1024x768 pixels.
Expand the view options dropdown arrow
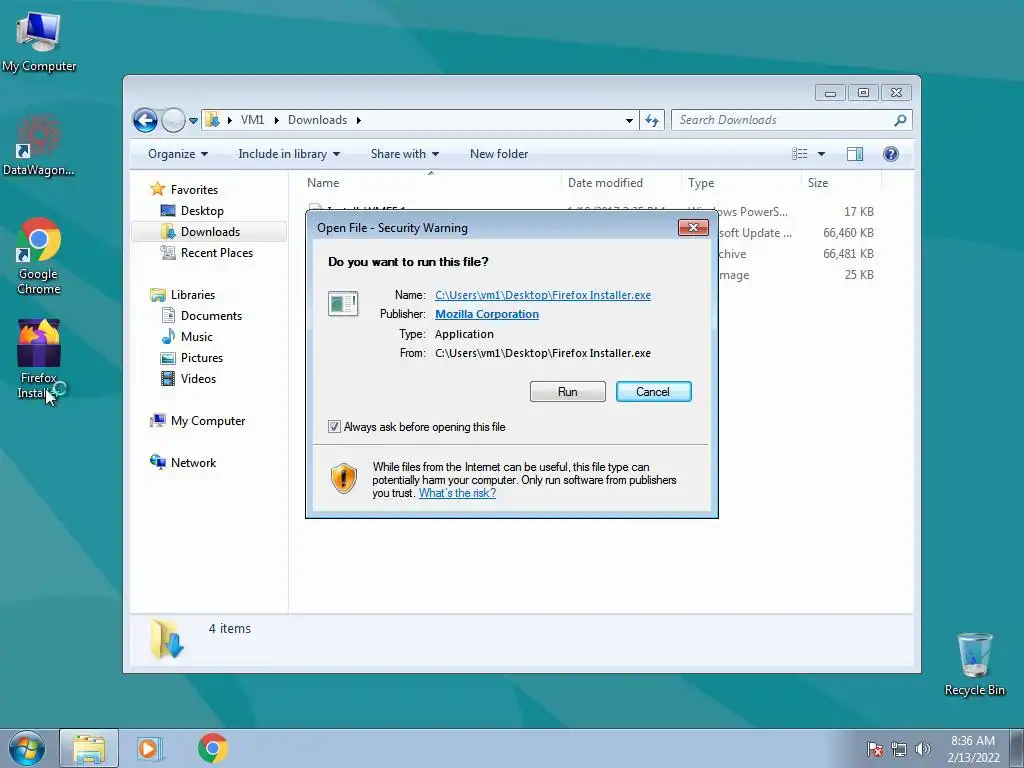[x=822, y=154]
